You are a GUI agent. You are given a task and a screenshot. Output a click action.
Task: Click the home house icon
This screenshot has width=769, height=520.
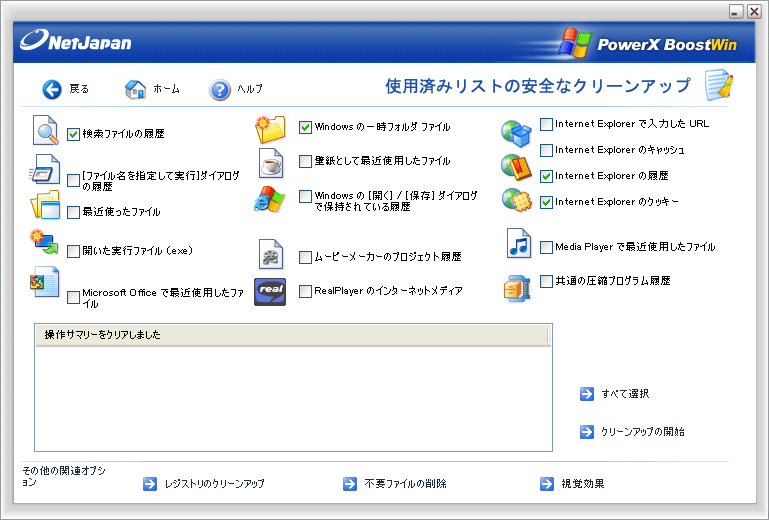pos(135,89)
